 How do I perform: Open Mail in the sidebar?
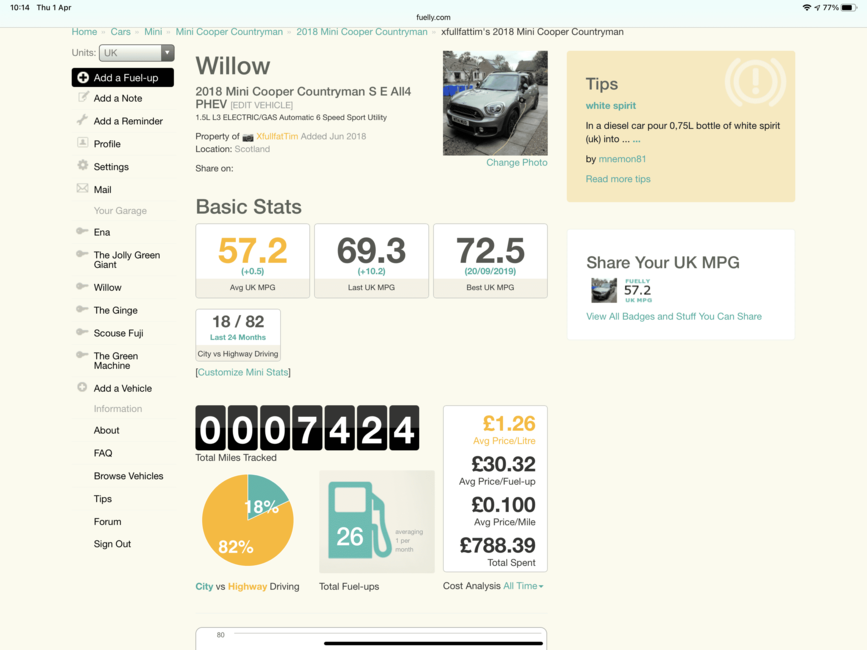coord(102,190)
